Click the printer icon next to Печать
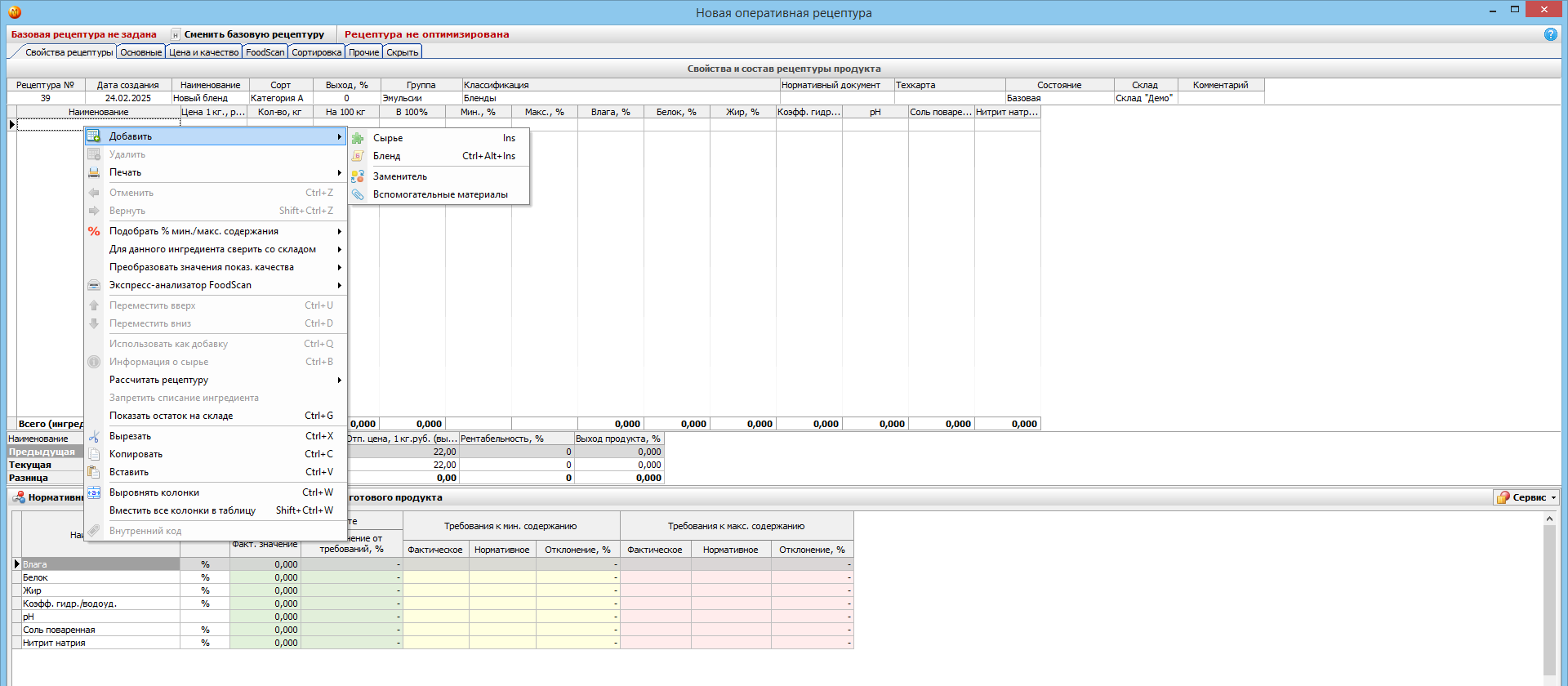Image resolution: width=1568 pixels, height=686 pixels. click(x=94, y=172)
